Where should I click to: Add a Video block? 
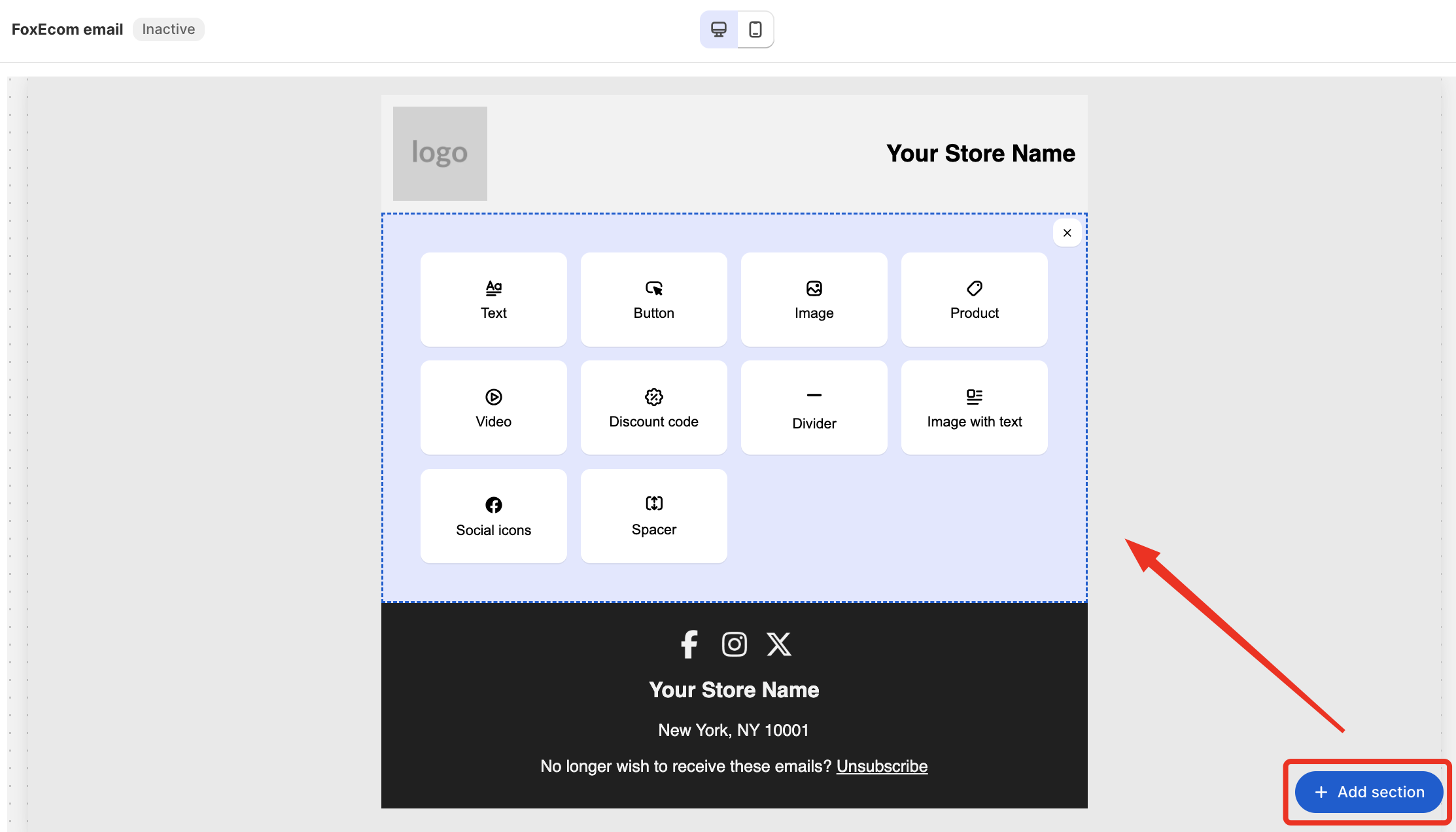(493, 407)
